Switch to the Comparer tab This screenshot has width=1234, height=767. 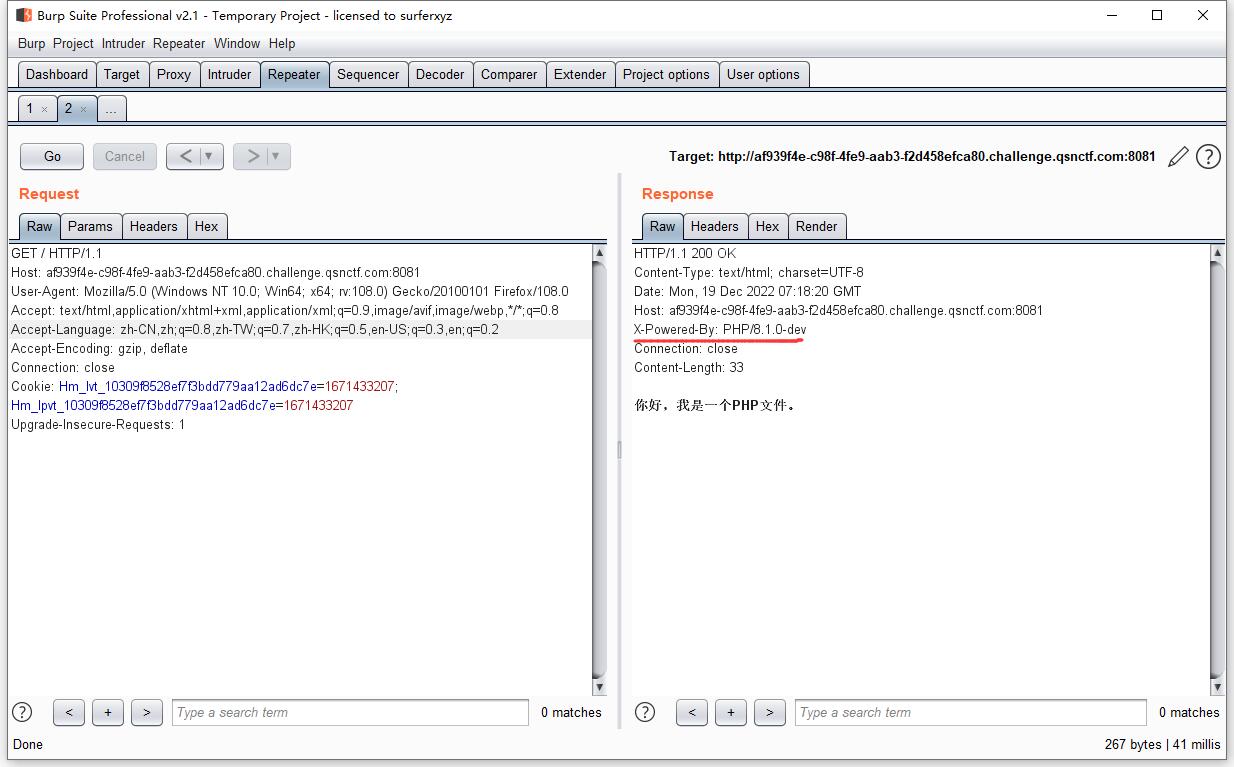[x=509, y=74]
